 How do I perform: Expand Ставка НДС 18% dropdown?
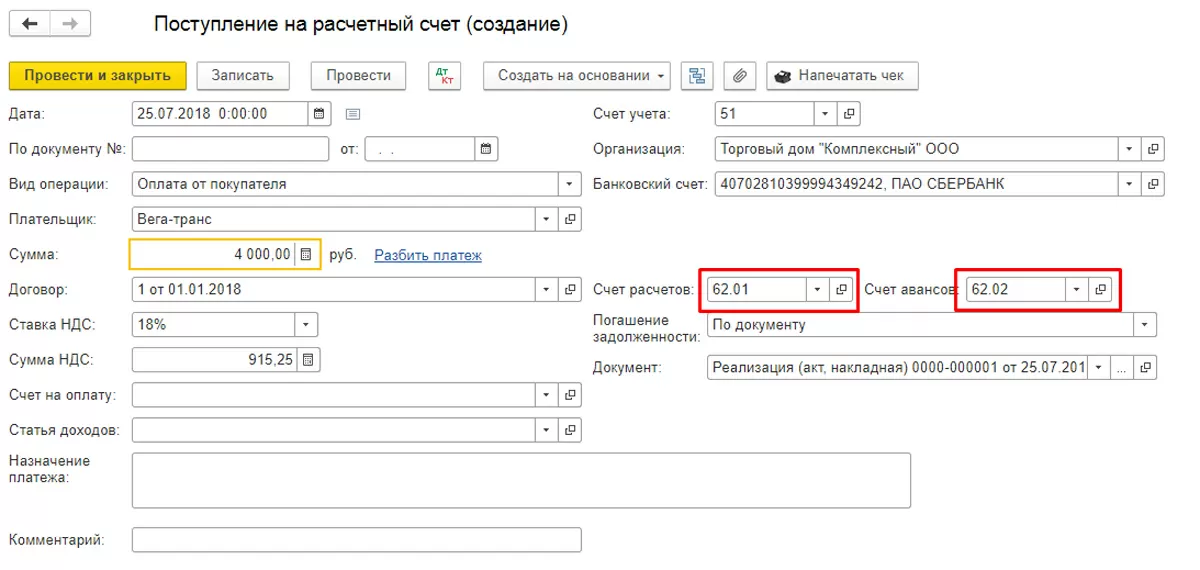(306, 325)
